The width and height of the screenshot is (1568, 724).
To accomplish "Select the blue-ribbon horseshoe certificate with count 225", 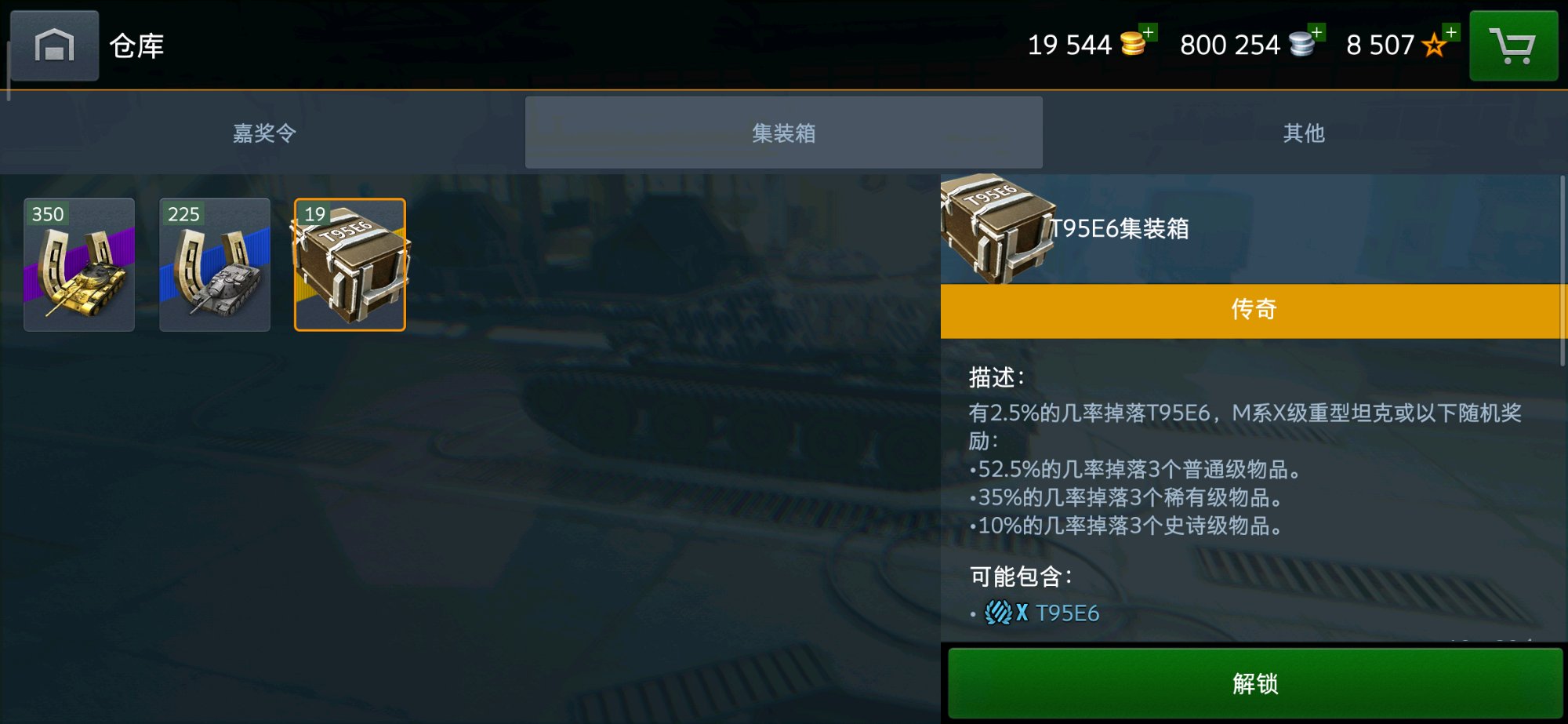I will click(215, 264).
